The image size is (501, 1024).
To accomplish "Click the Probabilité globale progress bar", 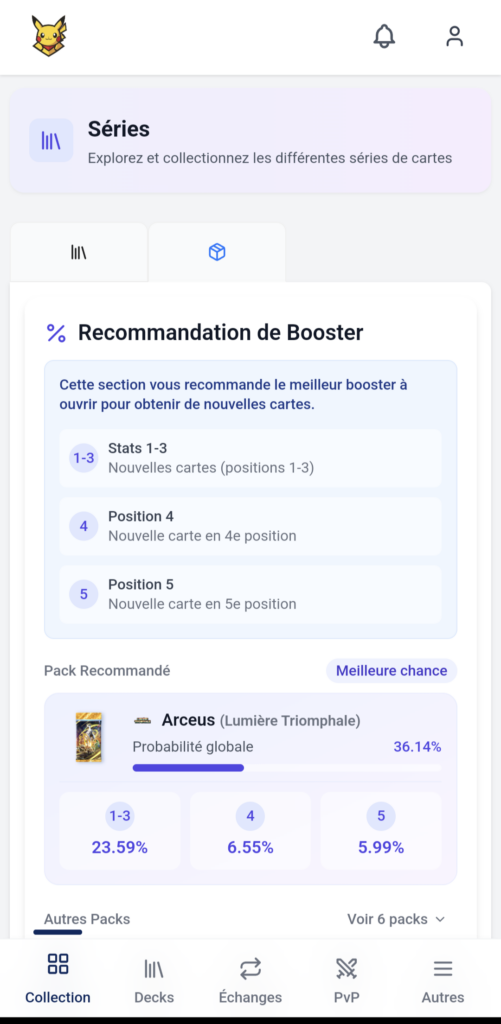I will (287, 768).
